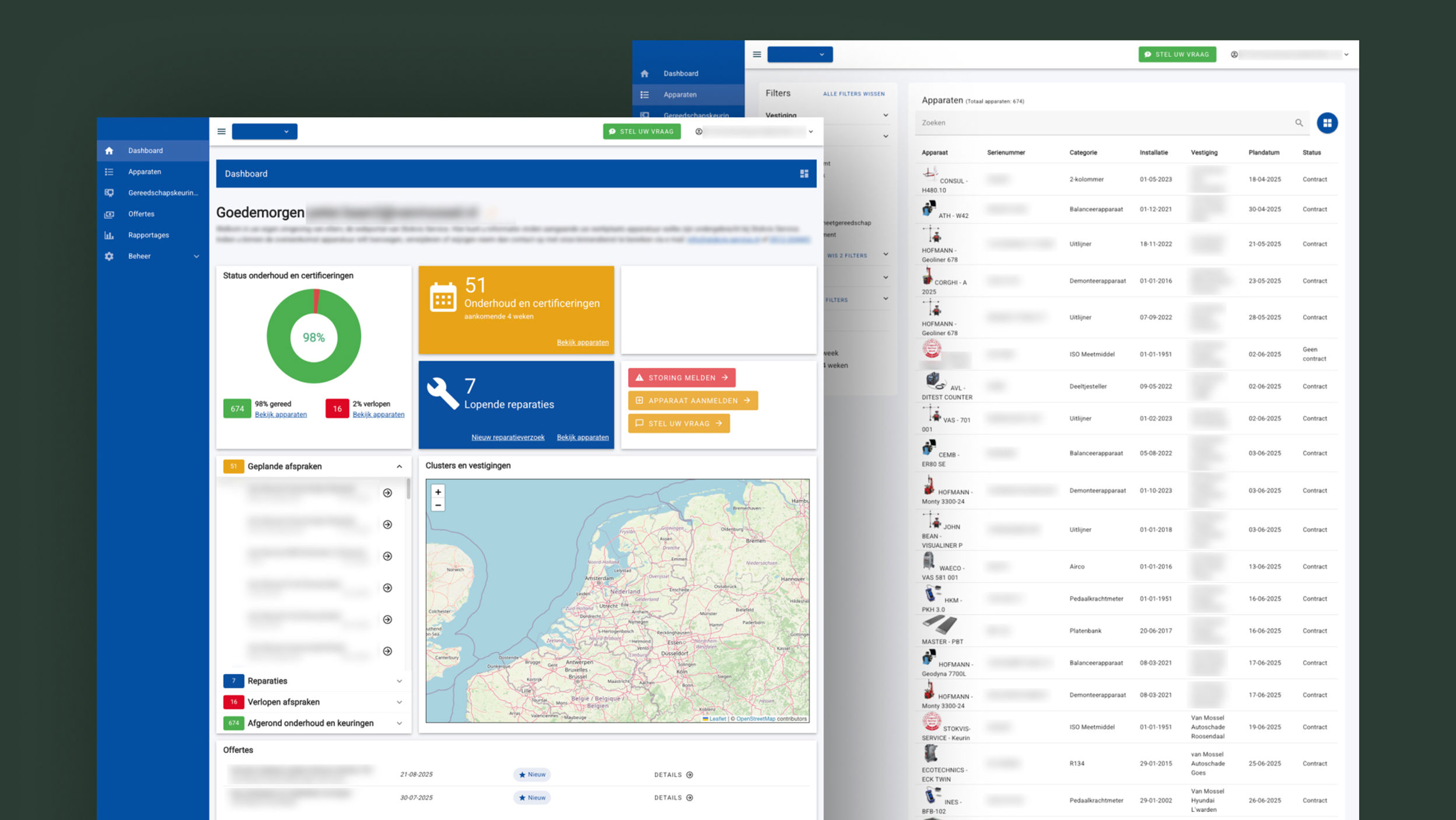This screenshot has height=820, width=1456.
Task: Sort by the Categorie column header
Action: pyautogui.click(x=1083, y=152)
